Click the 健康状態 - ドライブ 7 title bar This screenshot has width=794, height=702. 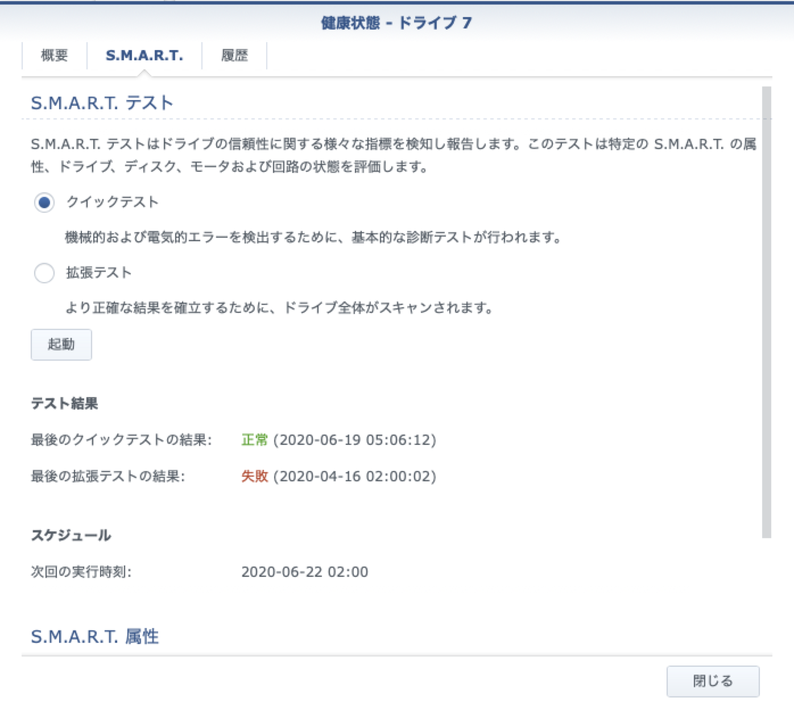pyautogui.click(x=397, y=23)
